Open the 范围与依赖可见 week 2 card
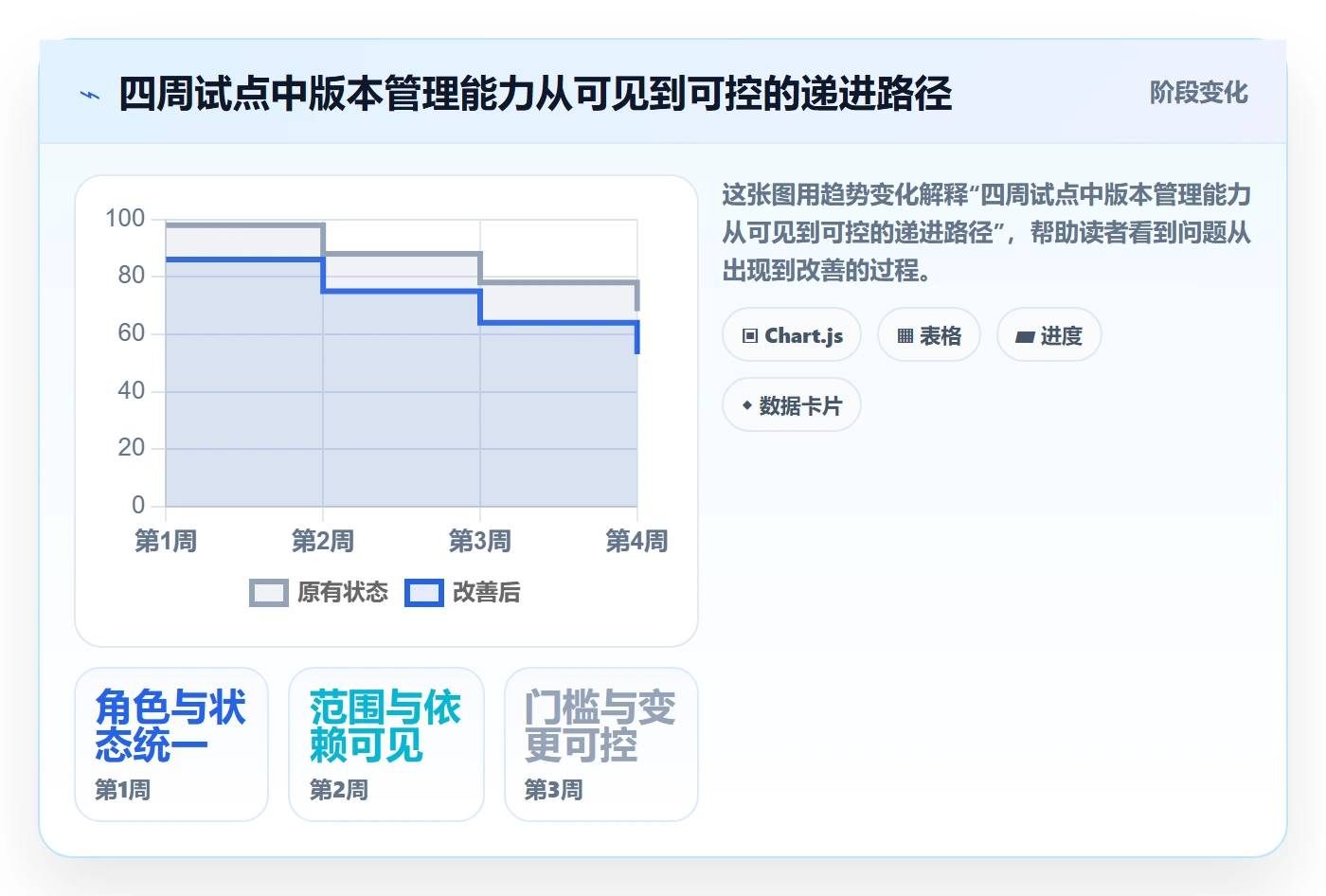Screen dimensions: 1326x896 pos(386,744)
